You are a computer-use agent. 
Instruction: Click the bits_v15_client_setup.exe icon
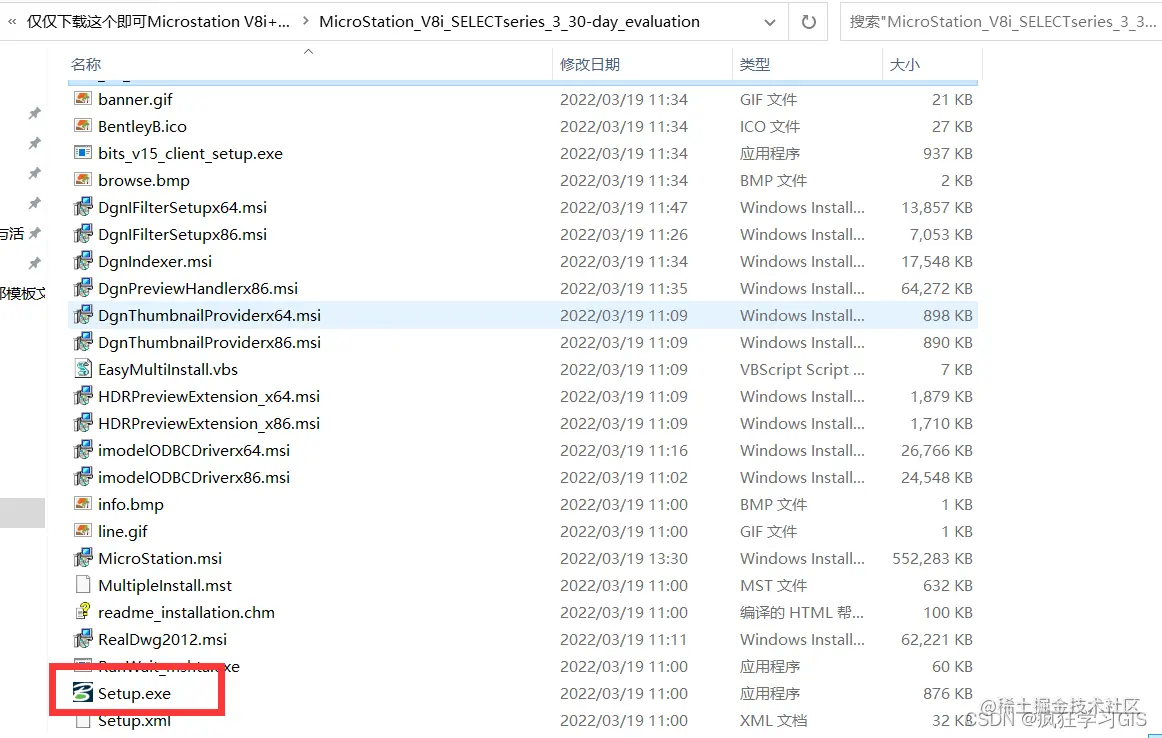(83, 153)
